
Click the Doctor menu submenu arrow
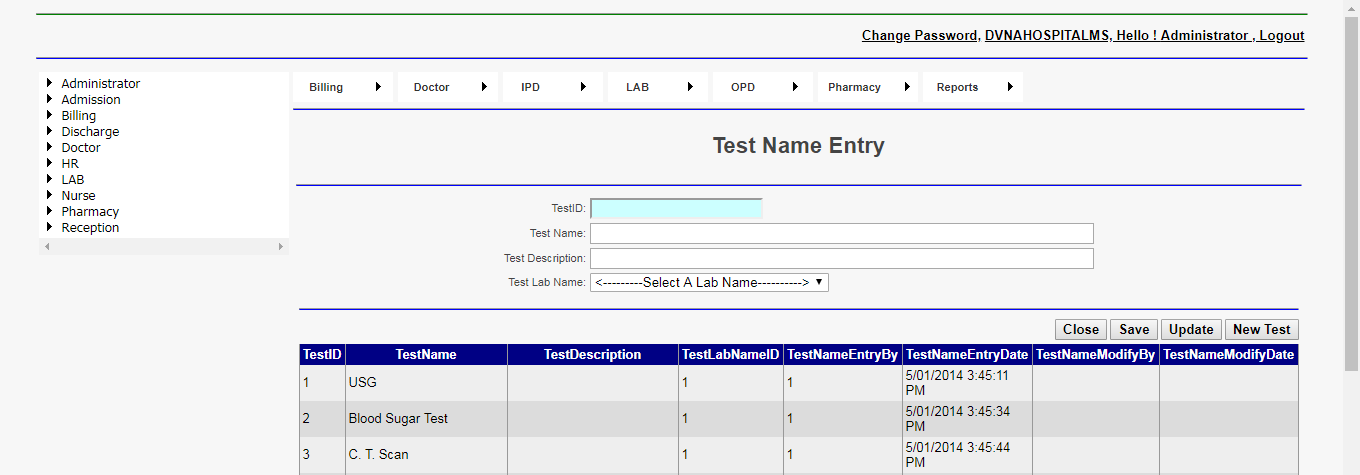(x=483, y=87)
